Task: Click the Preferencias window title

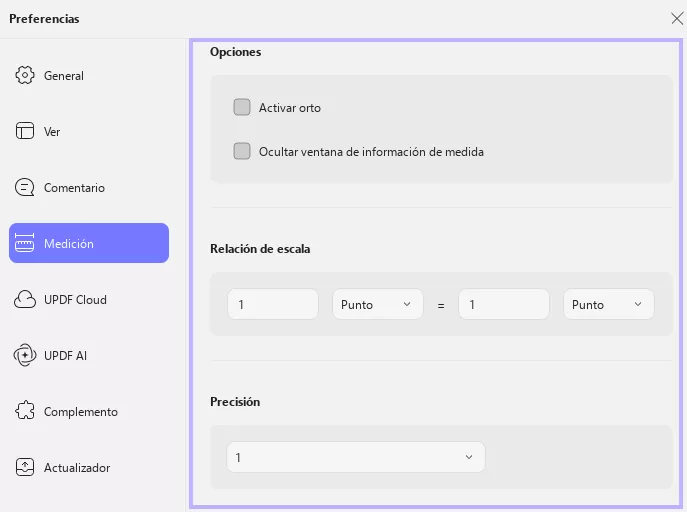Action: coord(44,19)
